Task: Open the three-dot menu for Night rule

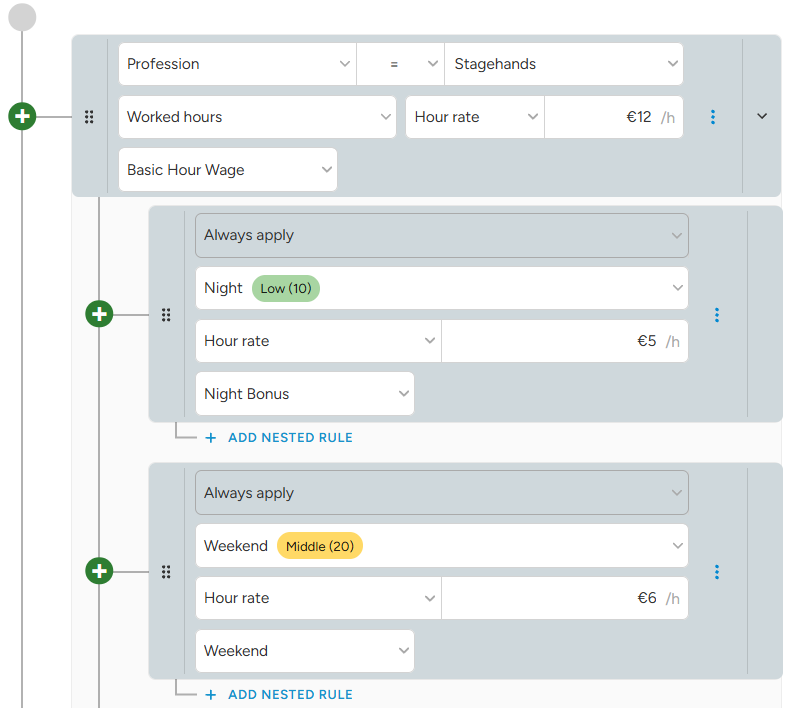Action: click(x=717, y=314)
